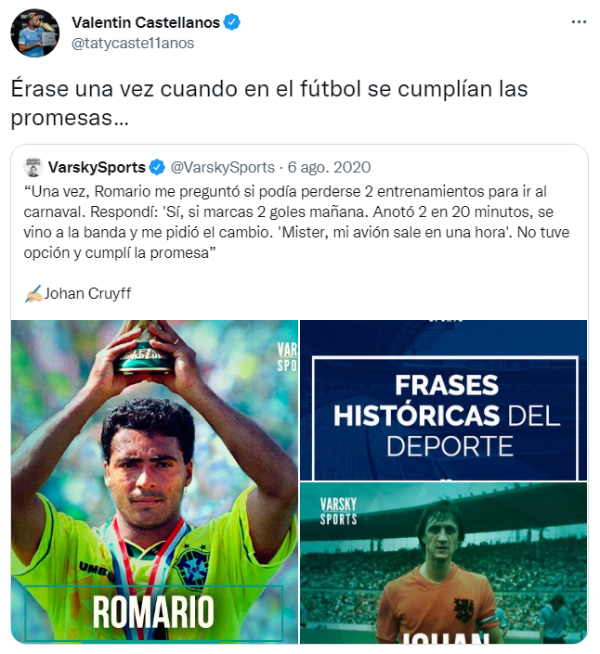Image resolution: width=600 pixels, height=654 pixels.
Task: Click the @VarskySports handle in quoted tweet
Action: point(223,167)
